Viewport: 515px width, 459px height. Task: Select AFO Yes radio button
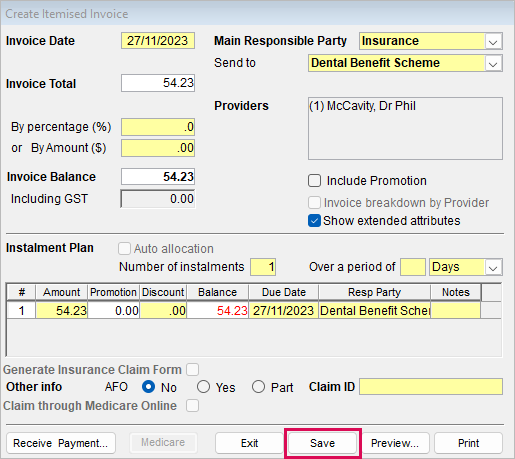(x=203, y=387)
